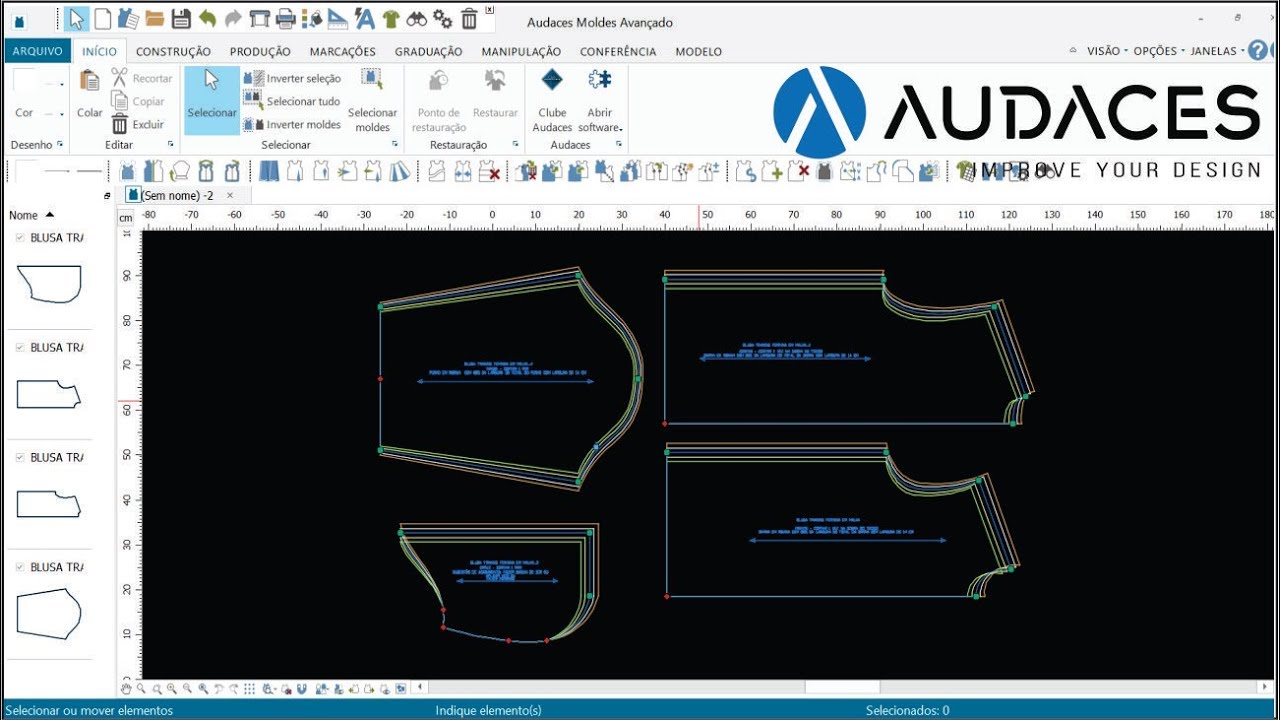The image size is (1280, 720).
Task: Click the cm units box on ruler
Action: (x=126, y=217)
